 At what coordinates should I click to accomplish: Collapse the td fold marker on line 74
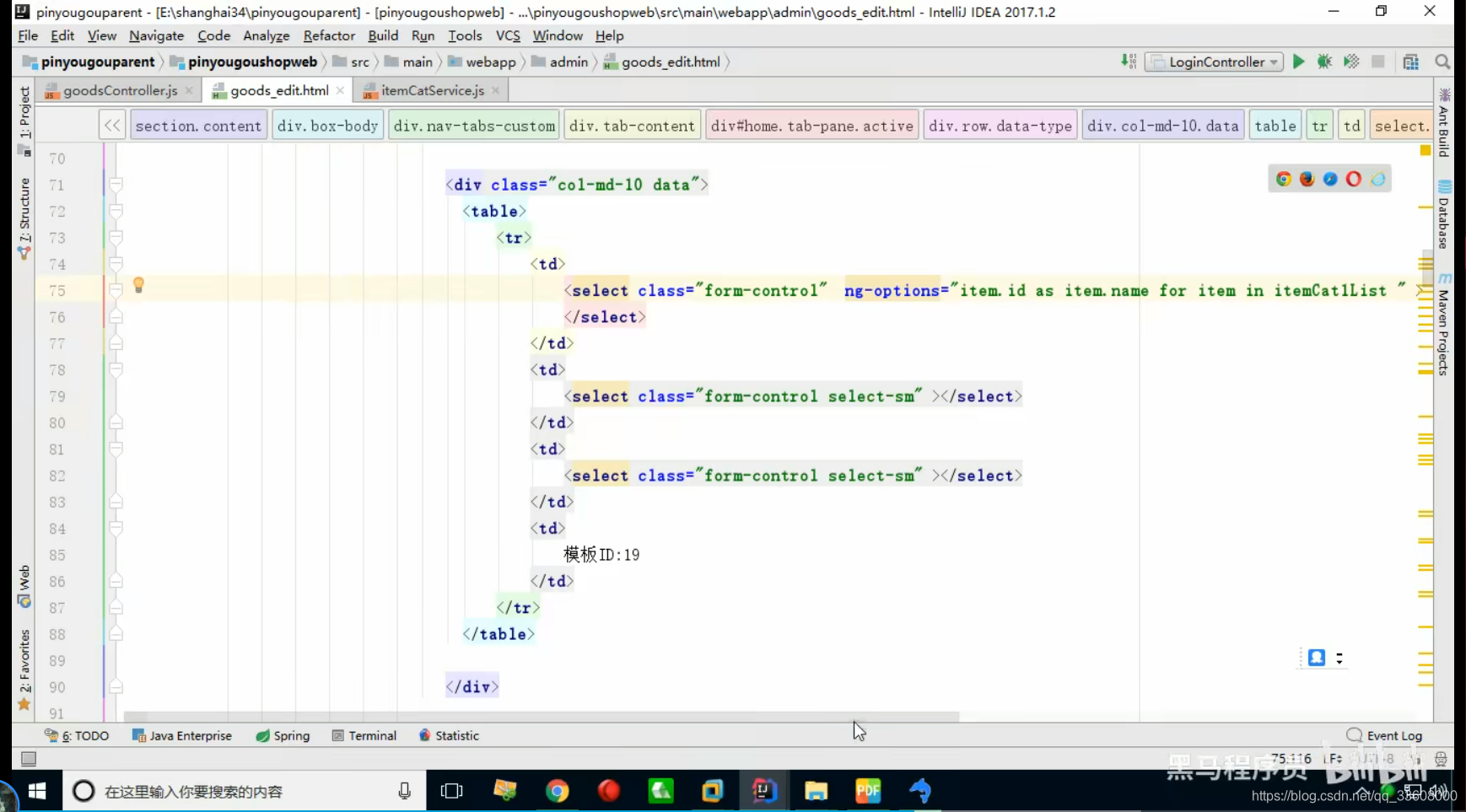click(116, 264)
